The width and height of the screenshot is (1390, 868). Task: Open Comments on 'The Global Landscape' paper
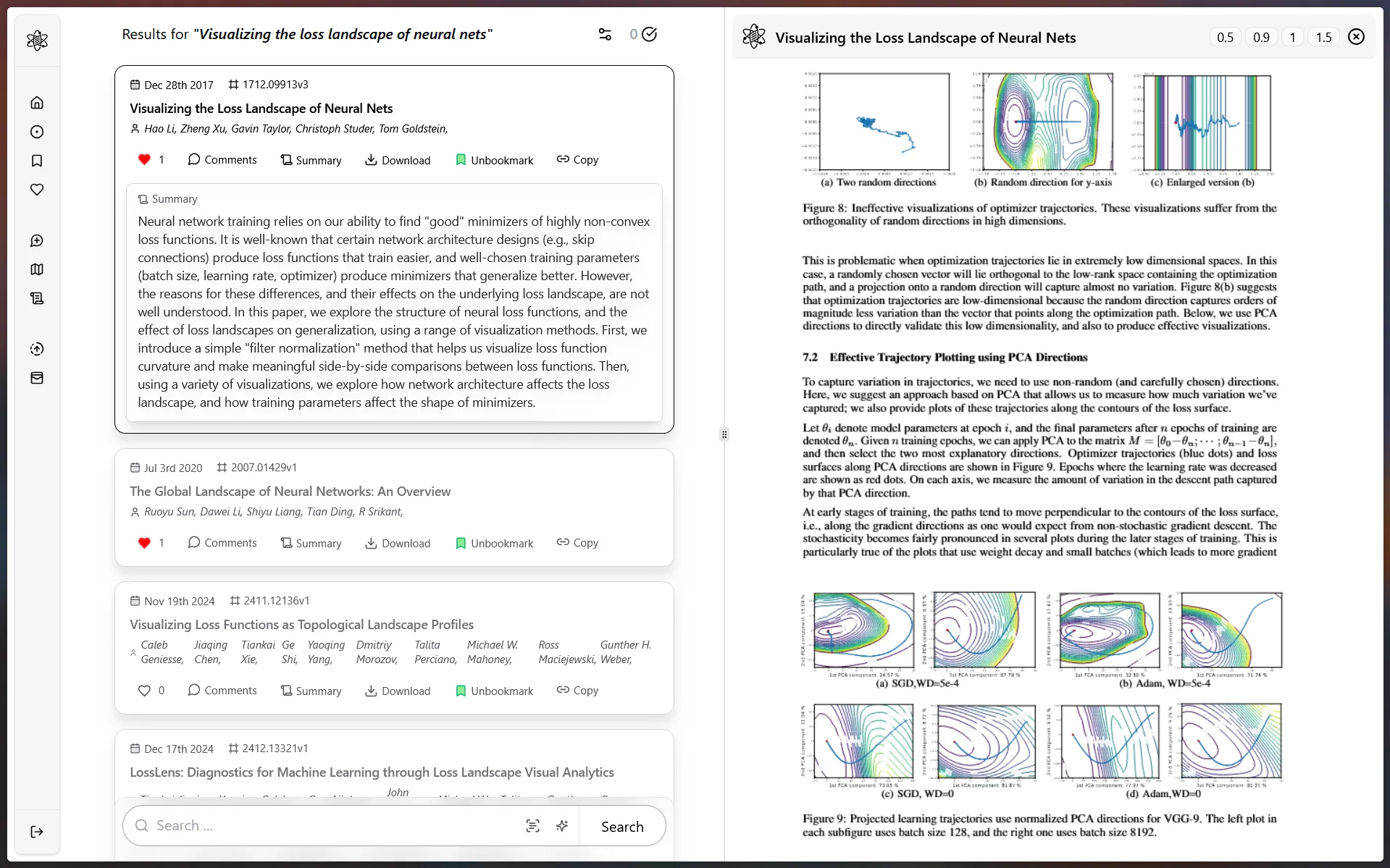pos(222,542)
